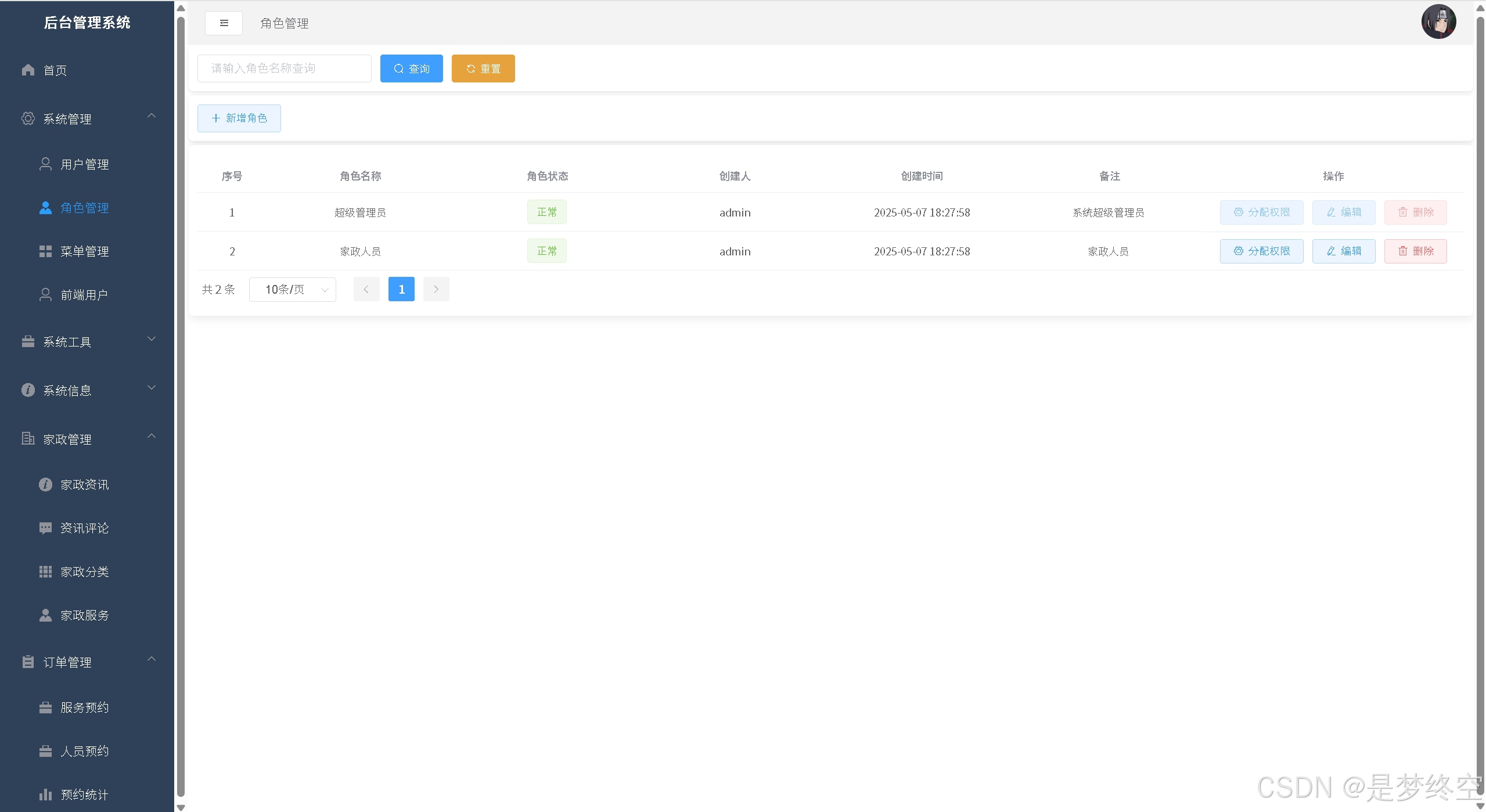
Task: Click the sidebar collapse hamburger icon
Action: click(224, 23)
